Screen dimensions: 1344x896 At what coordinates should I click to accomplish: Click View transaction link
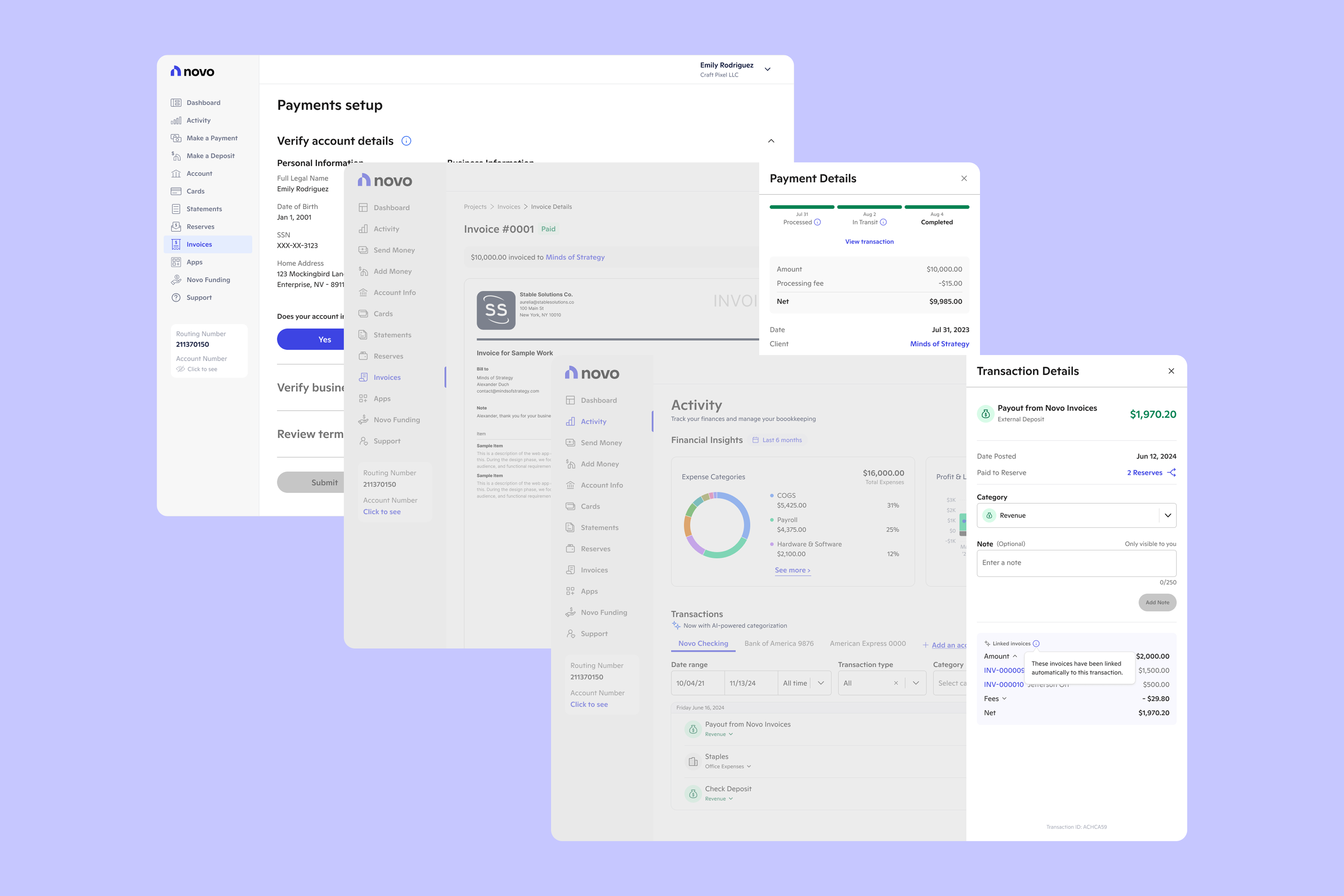click(x=869, y=242)
